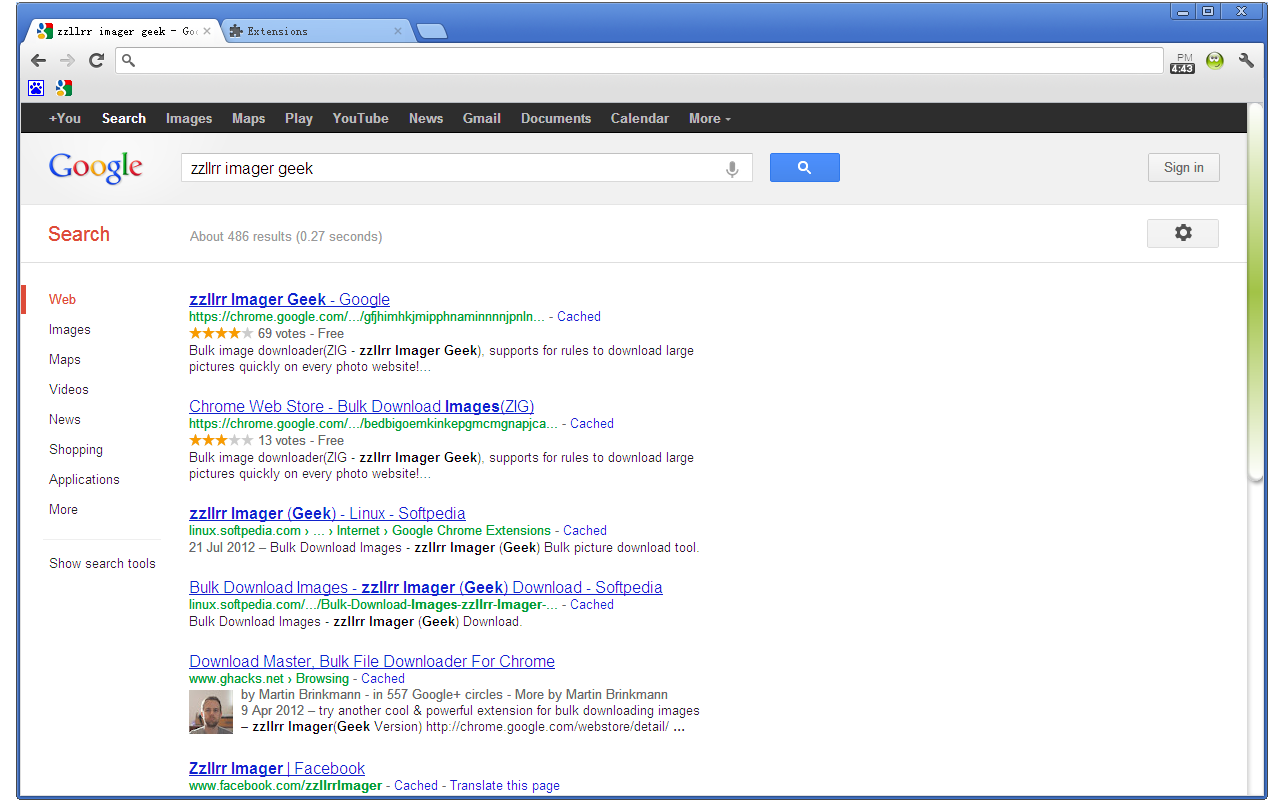
Task: Open Bulk Download Images Softpedia Download result
Action: tap(425, 587)
